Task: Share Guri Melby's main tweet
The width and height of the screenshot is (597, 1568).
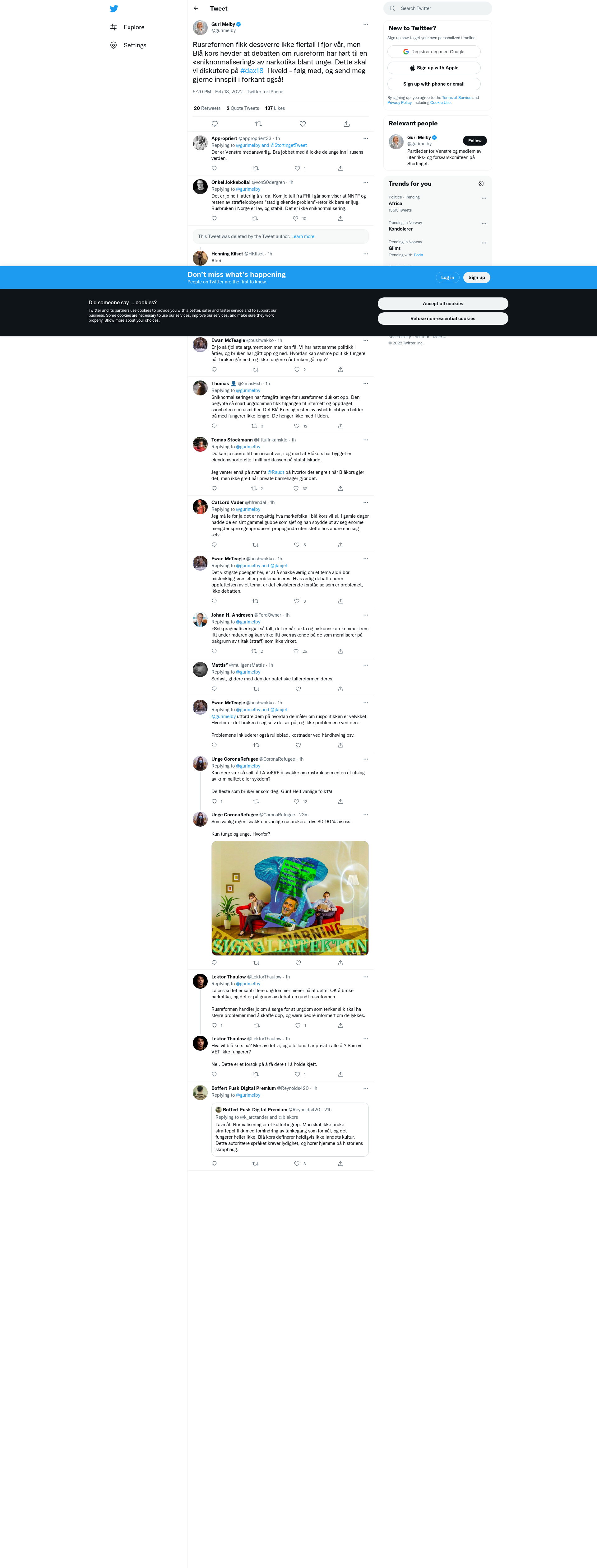Action: [346, 124]
